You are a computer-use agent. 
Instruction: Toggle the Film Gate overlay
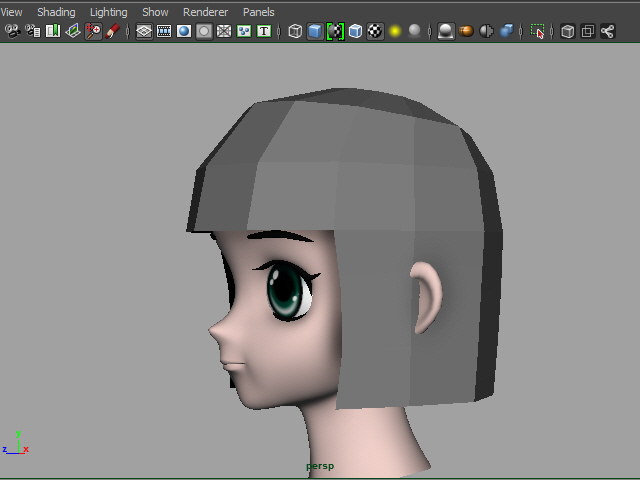point(164,31)
